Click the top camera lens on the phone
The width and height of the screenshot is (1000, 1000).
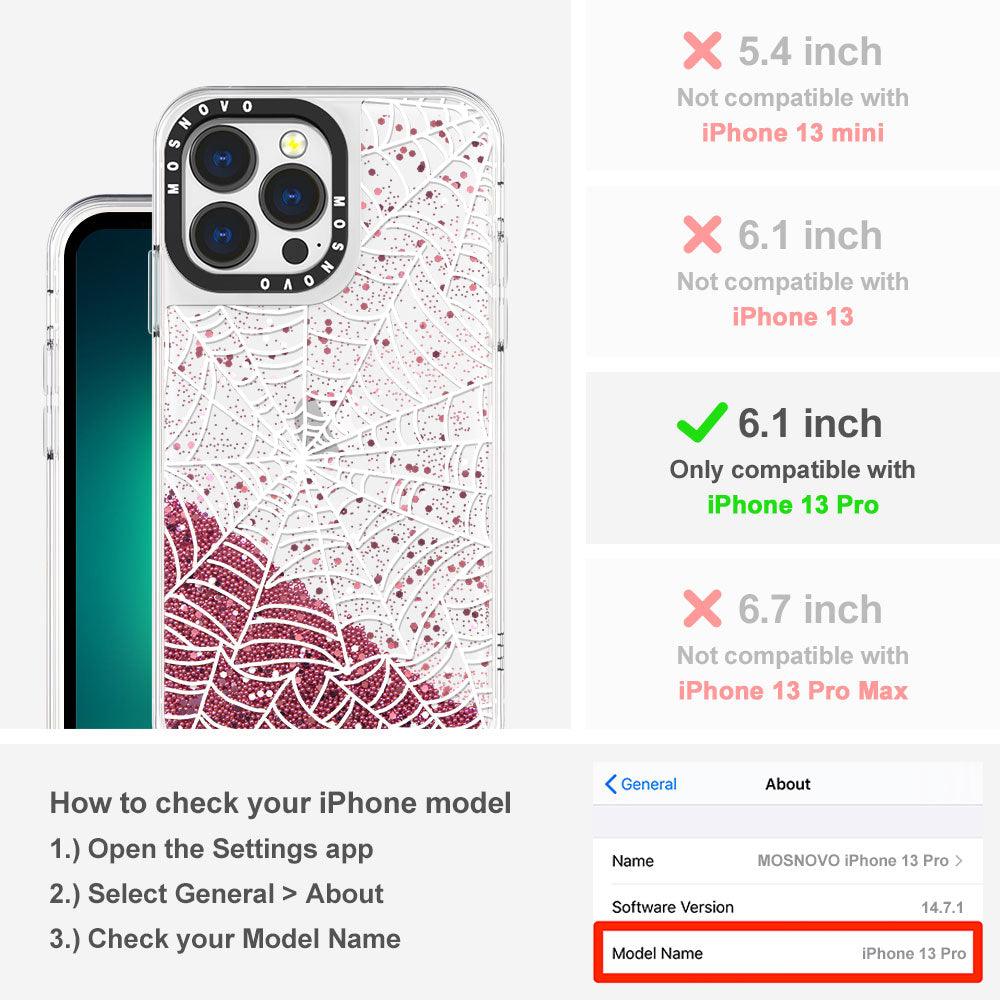(x=223, y=158)
